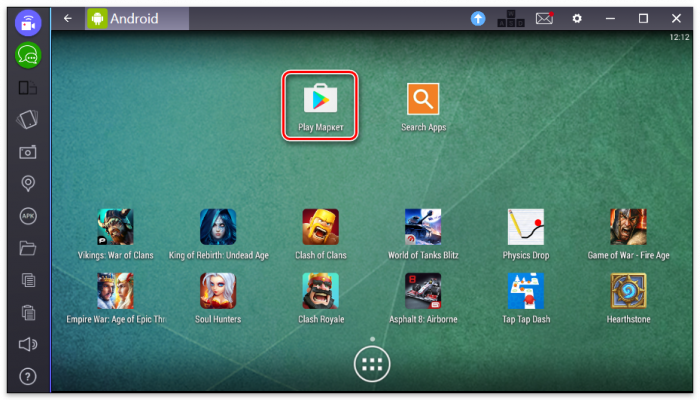Launch the Search Apps icon

point(423,99)
